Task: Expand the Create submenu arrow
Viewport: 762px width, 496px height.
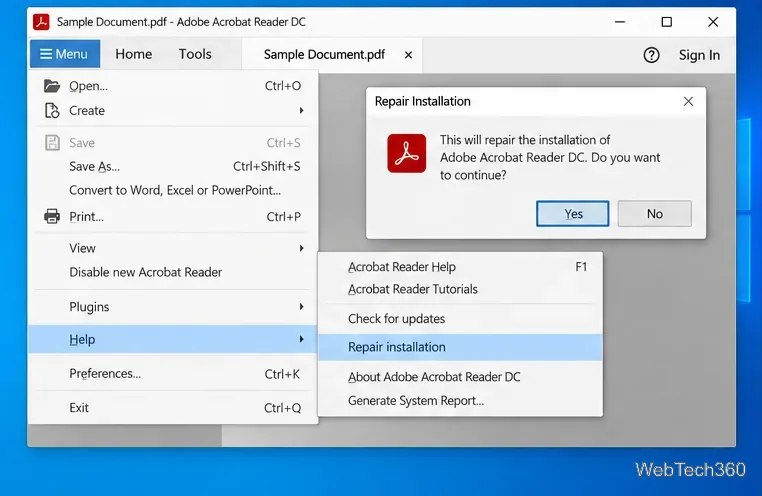Action: [301, 111]
